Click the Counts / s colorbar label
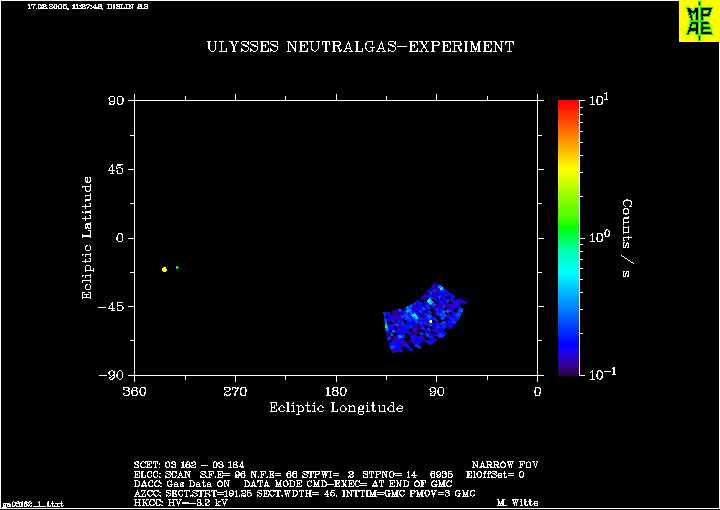The height and width of the screenshot is (510, 720). coord(627,239)
